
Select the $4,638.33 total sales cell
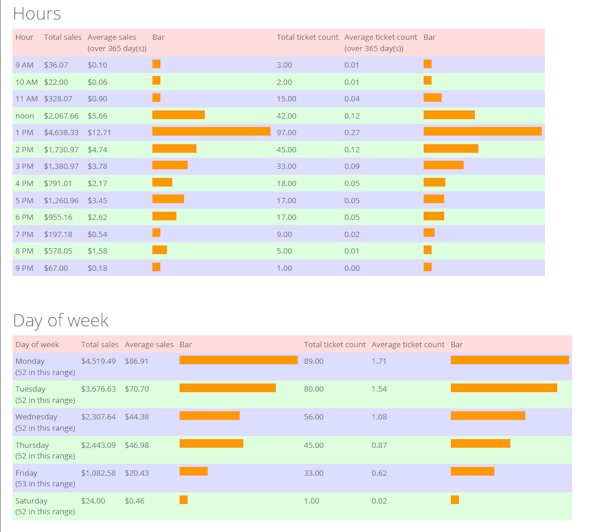click(x=61, y=132)
